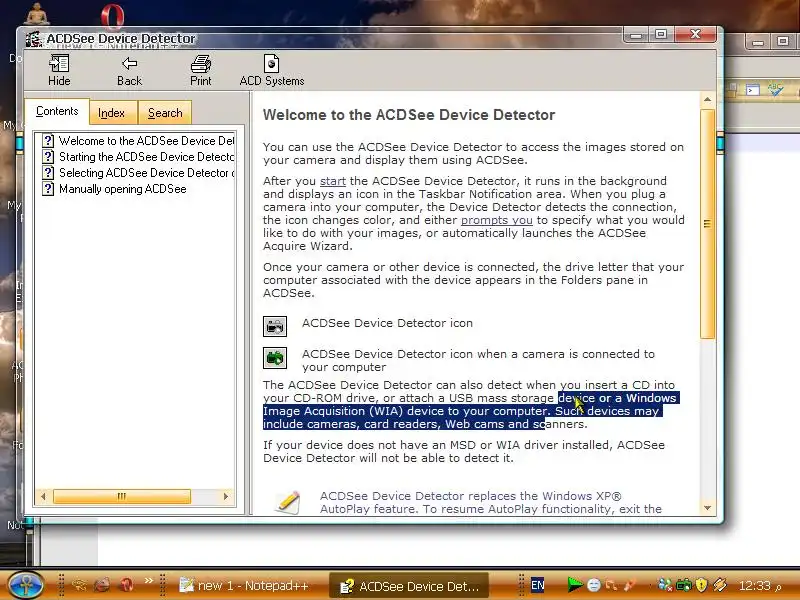Switch to new 1 - Notepad++ taskbar button
The image size is (800, 600).
(245, 586)
